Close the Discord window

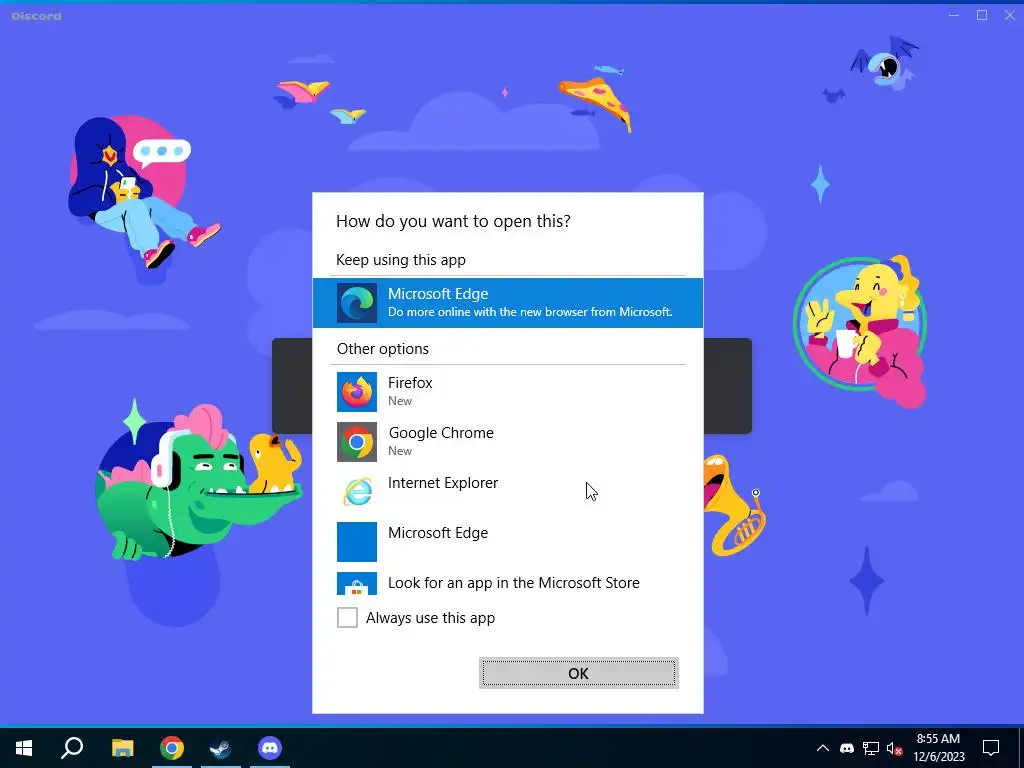[x=1009, y=15]
